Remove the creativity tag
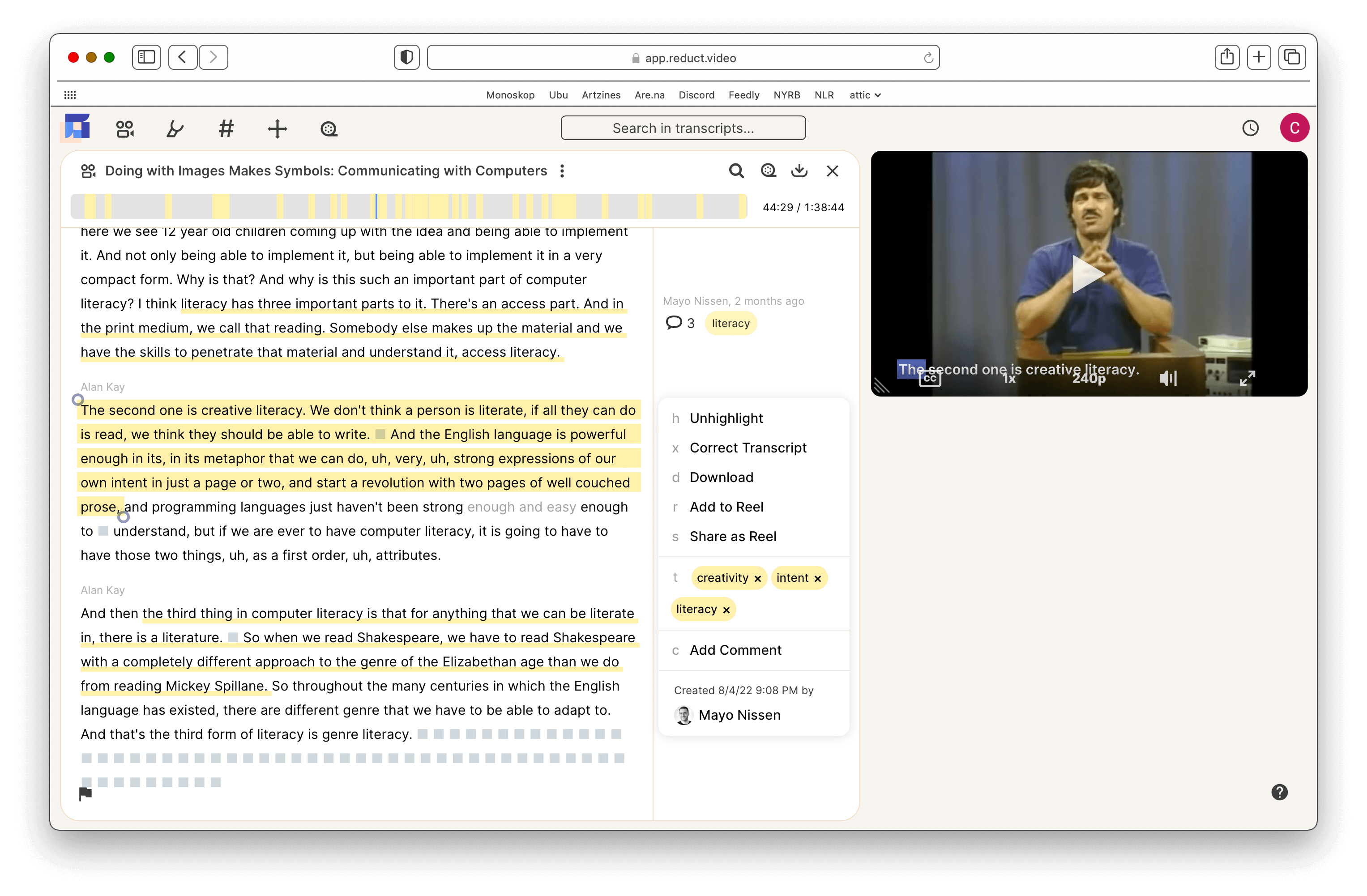Viewport: 1367px width, 896px height. [x=757, y=578]
